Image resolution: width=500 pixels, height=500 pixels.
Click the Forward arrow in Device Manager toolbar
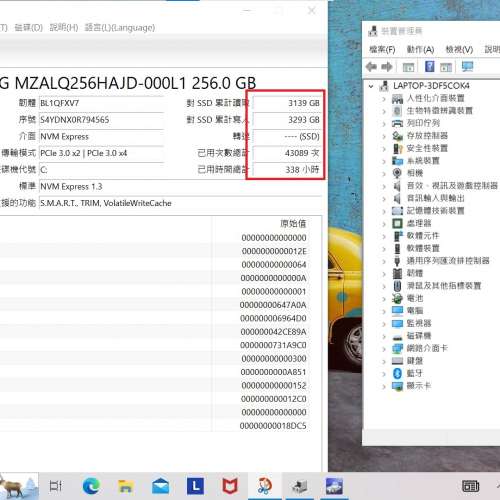tap(387, 67)
